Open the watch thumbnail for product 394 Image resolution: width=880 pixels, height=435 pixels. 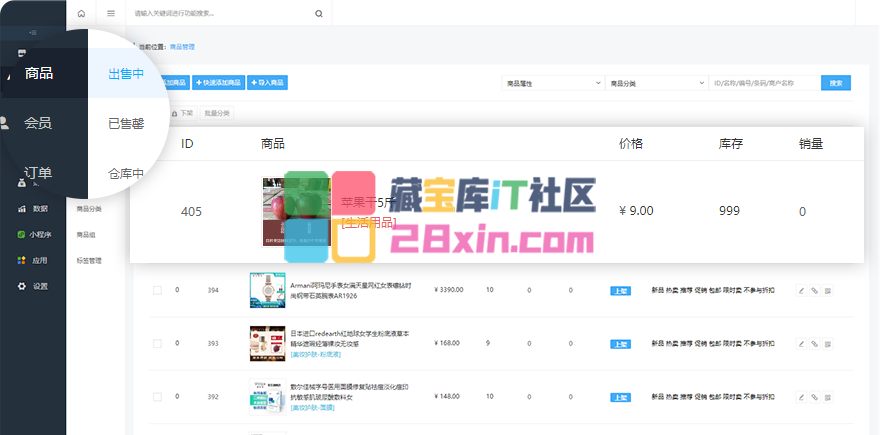[x=268, y=290]
